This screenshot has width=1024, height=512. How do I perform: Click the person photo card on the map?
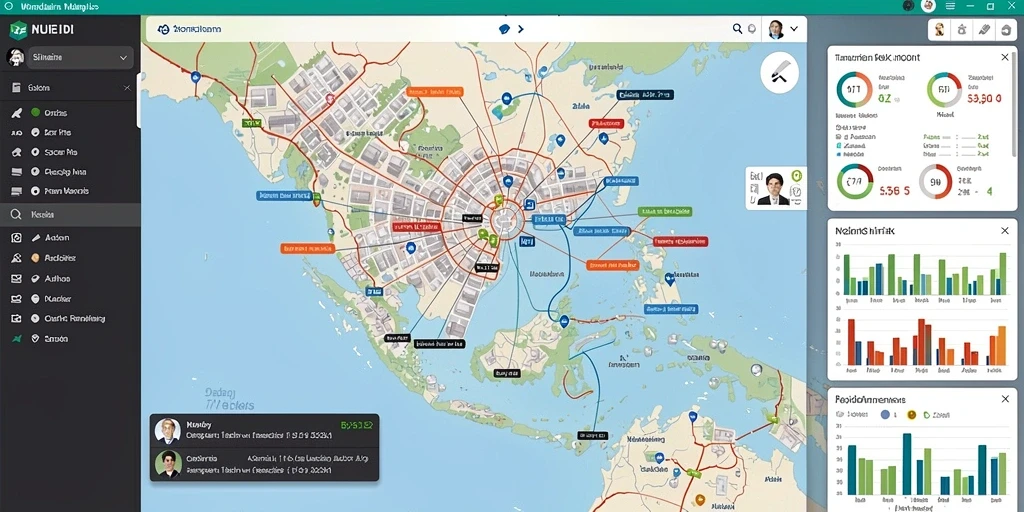[776, 188]
